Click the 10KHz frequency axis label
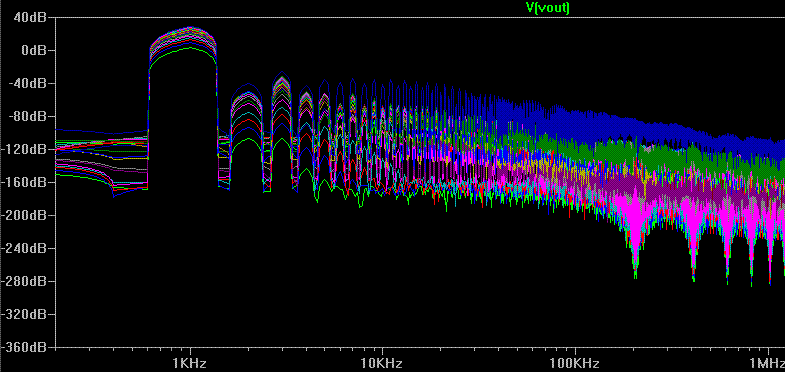The width and height of the screenshot is (785, 372). [382, 363]
